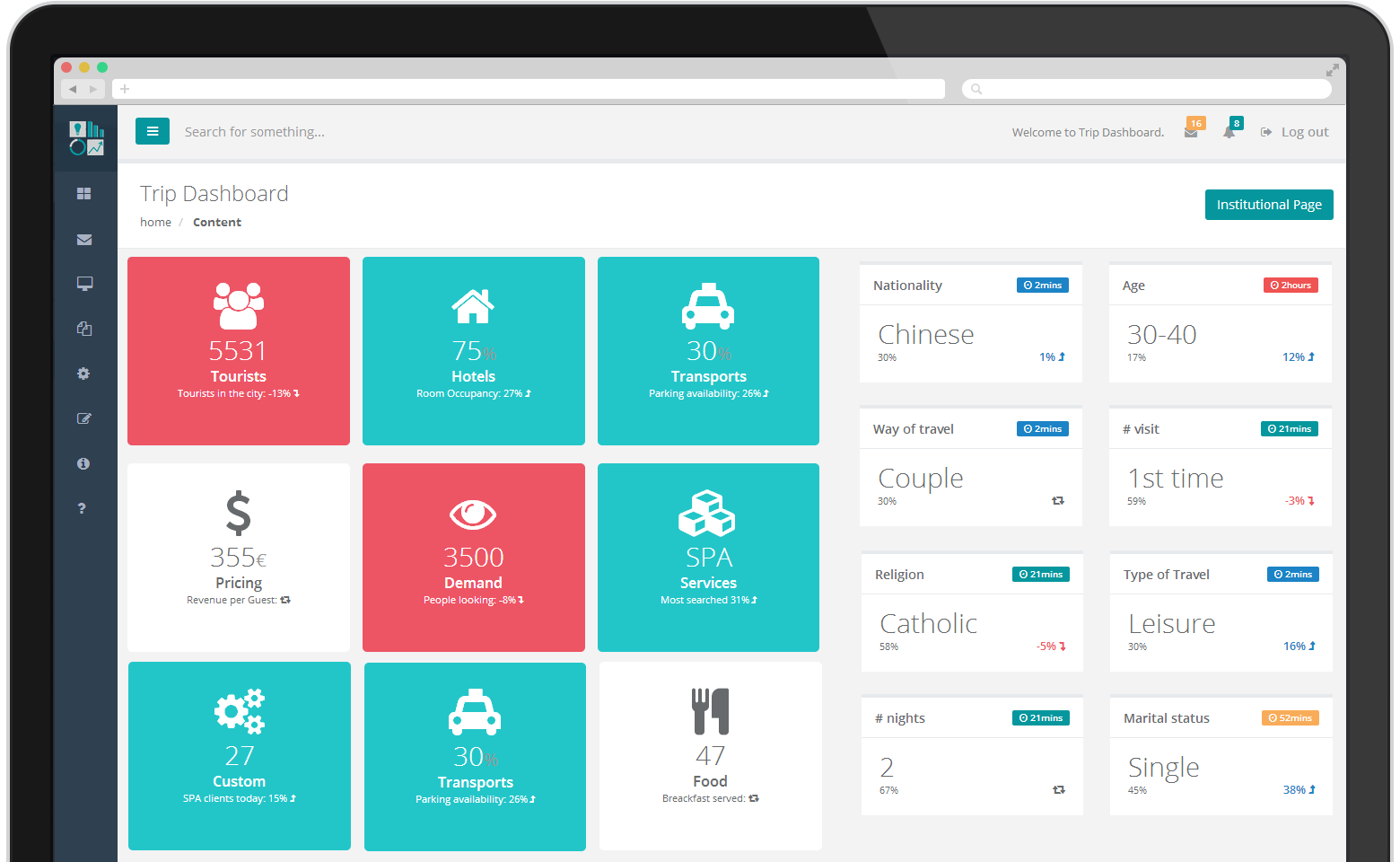Image resolution: width=1400 pixels, height=862 pixels.
Task: Open the envelope mail icon in sidebar
Action: (x=84, y=240)
